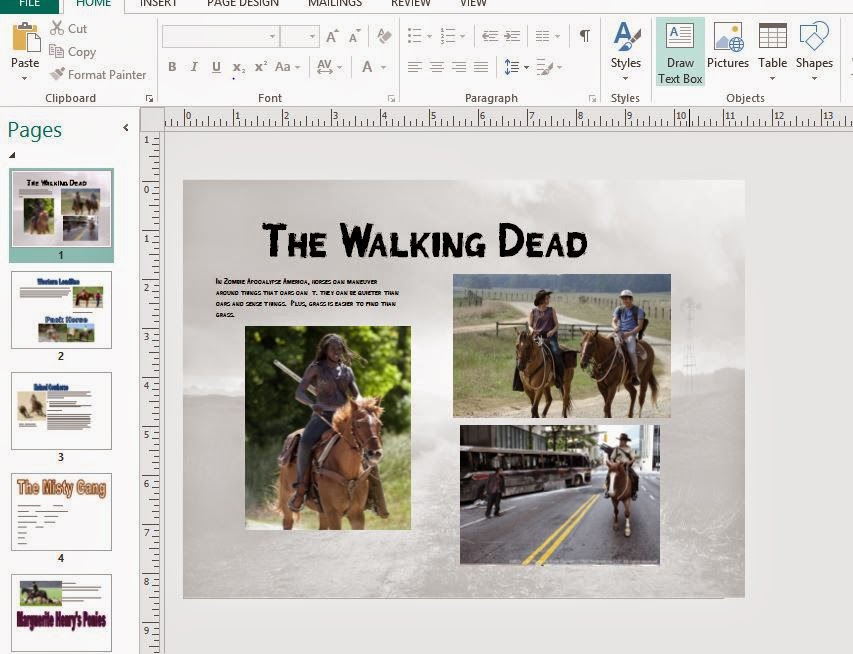The image size is (853, 654).
Task: Collapse the Pages navigation pane
Action: click(126, 127)
